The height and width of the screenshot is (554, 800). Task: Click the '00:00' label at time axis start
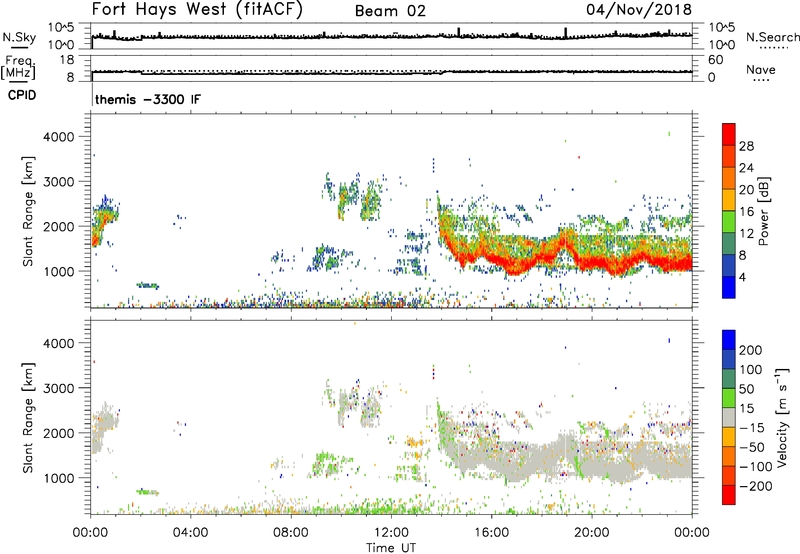tap(90, 533)
